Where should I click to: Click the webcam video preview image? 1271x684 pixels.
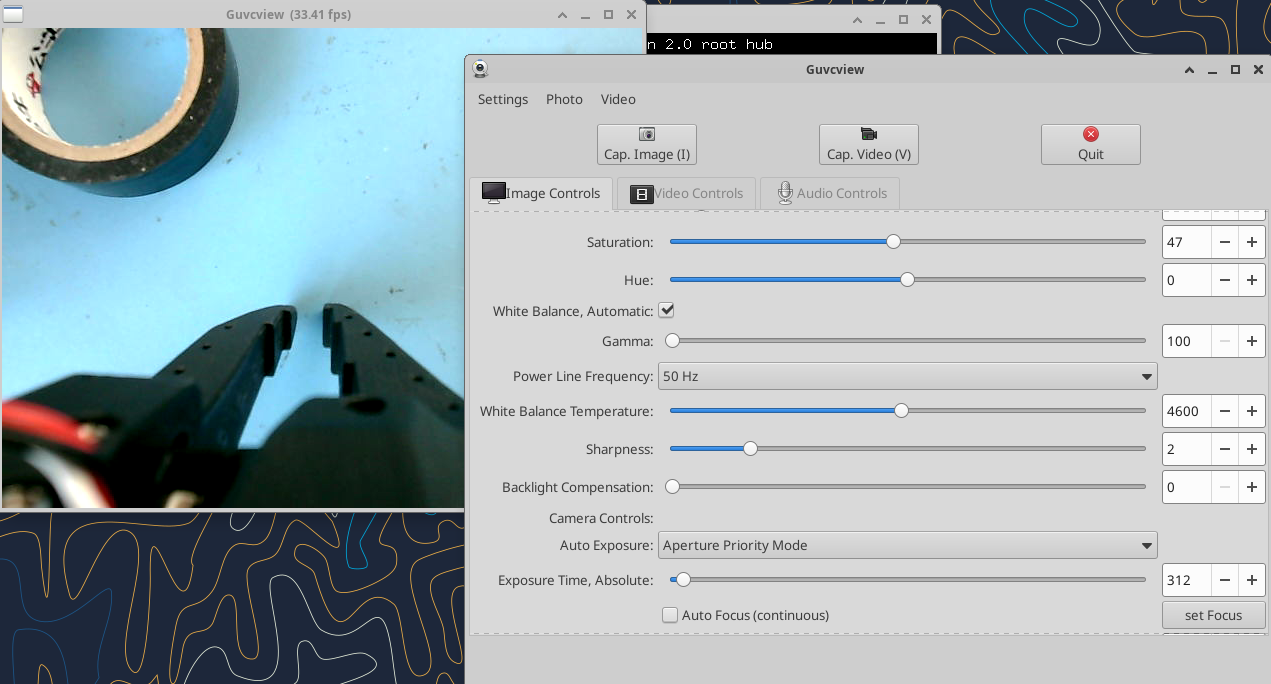click(233, 268)
